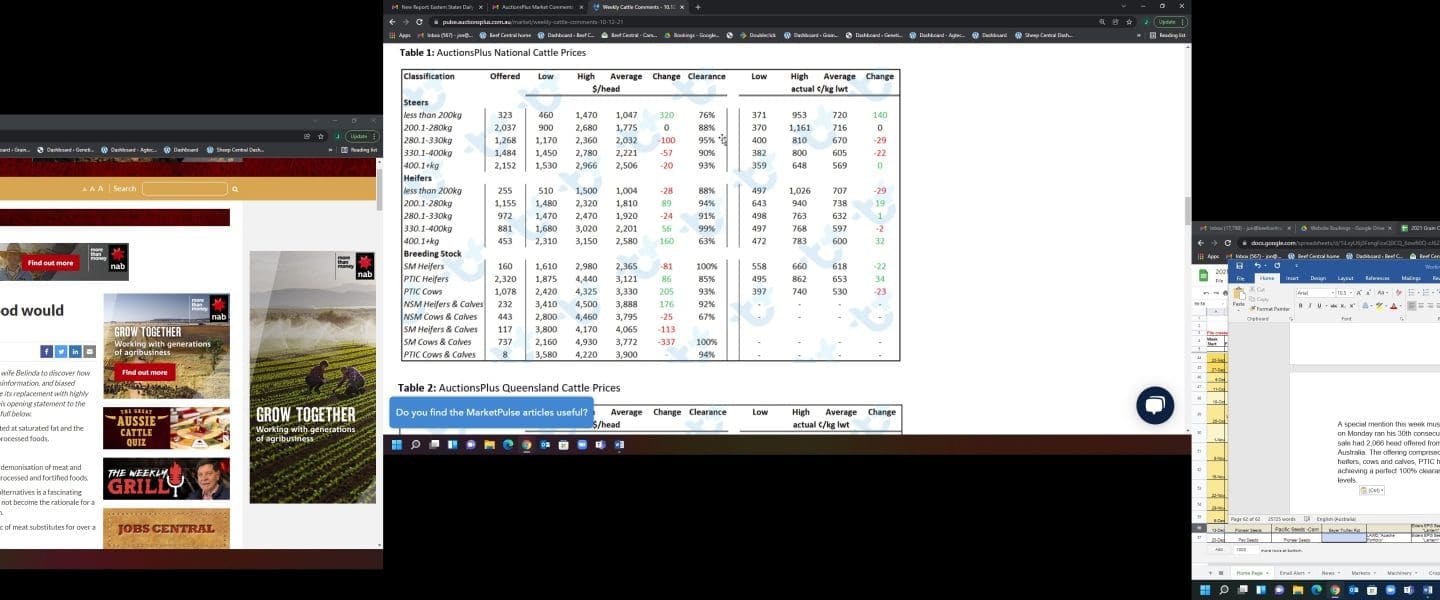1440x600 pixels.
Task: Toggle Italic in the Word ribbon
Action: [1310, 305]
